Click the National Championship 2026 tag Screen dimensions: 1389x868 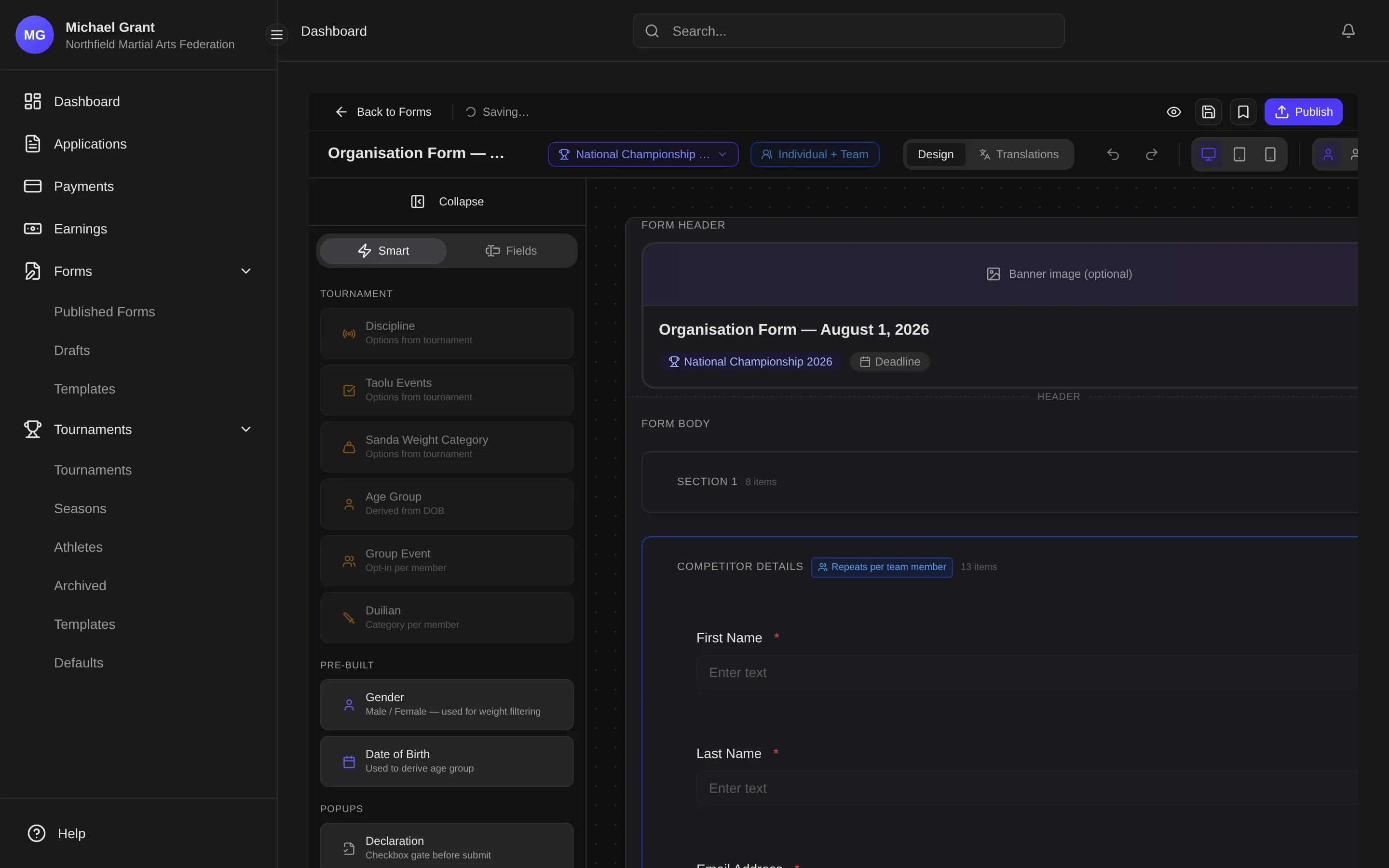click(750, 362)
